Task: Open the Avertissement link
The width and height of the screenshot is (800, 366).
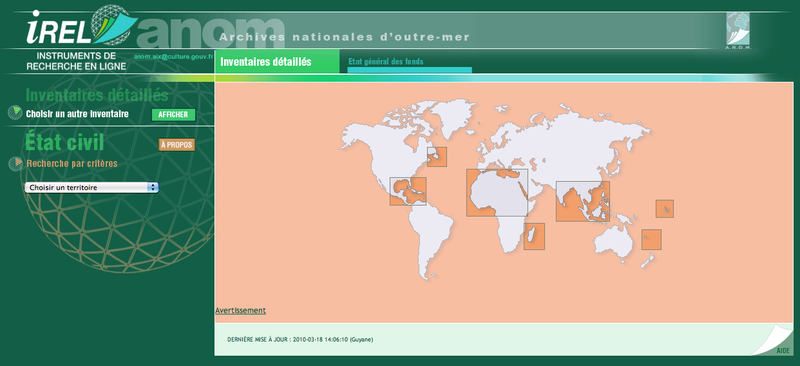Action: (x=240, y=310)
